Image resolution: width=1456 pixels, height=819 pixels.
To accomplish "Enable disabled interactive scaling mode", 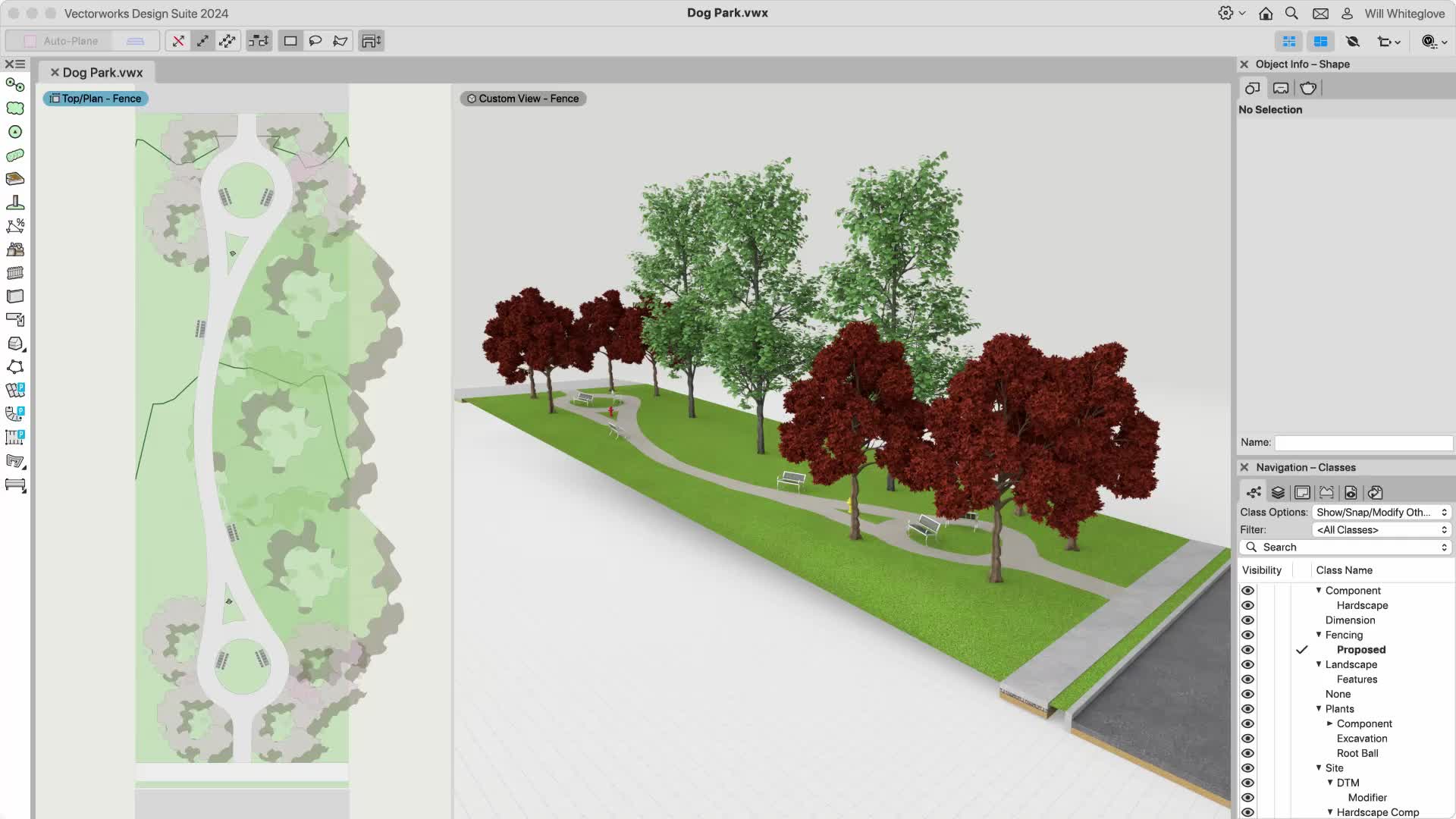I will coord(177,41).
